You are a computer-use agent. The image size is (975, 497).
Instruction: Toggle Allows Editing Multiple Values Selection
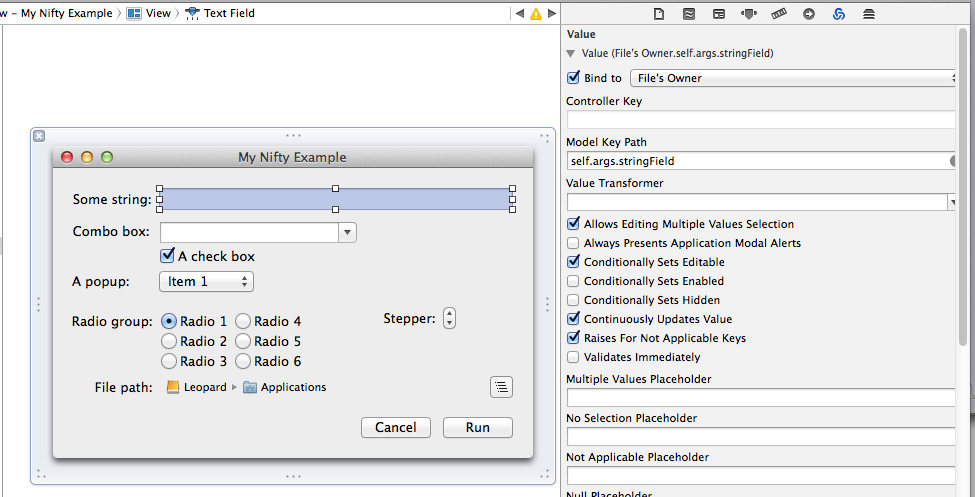click(x=573, y=224)
